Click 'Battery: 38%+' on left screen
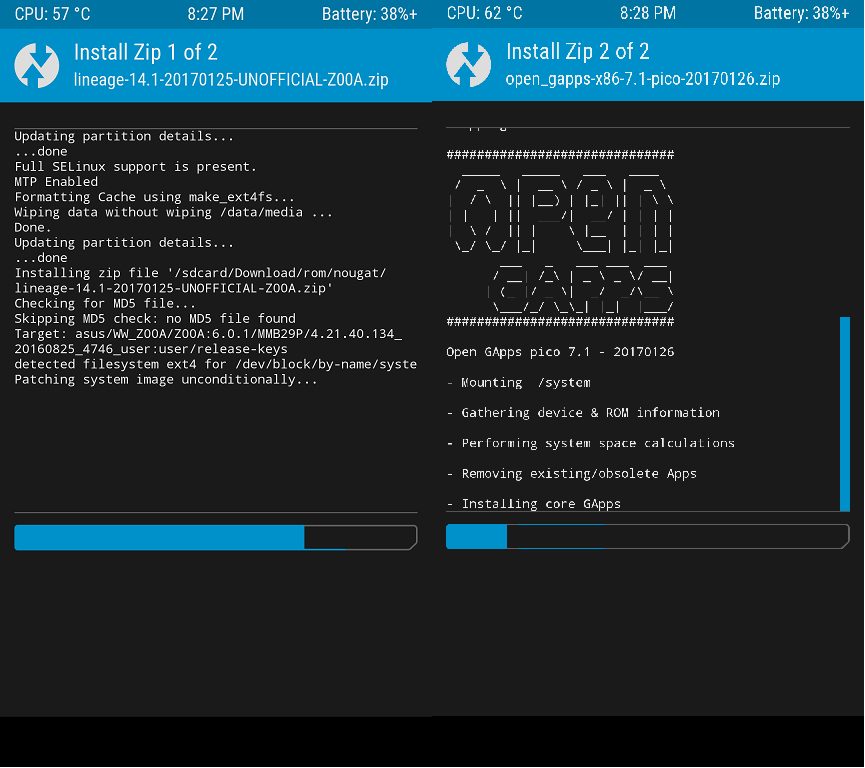This screenshot has width=865, height=768. pyautogui.click(x=370, y=14)
